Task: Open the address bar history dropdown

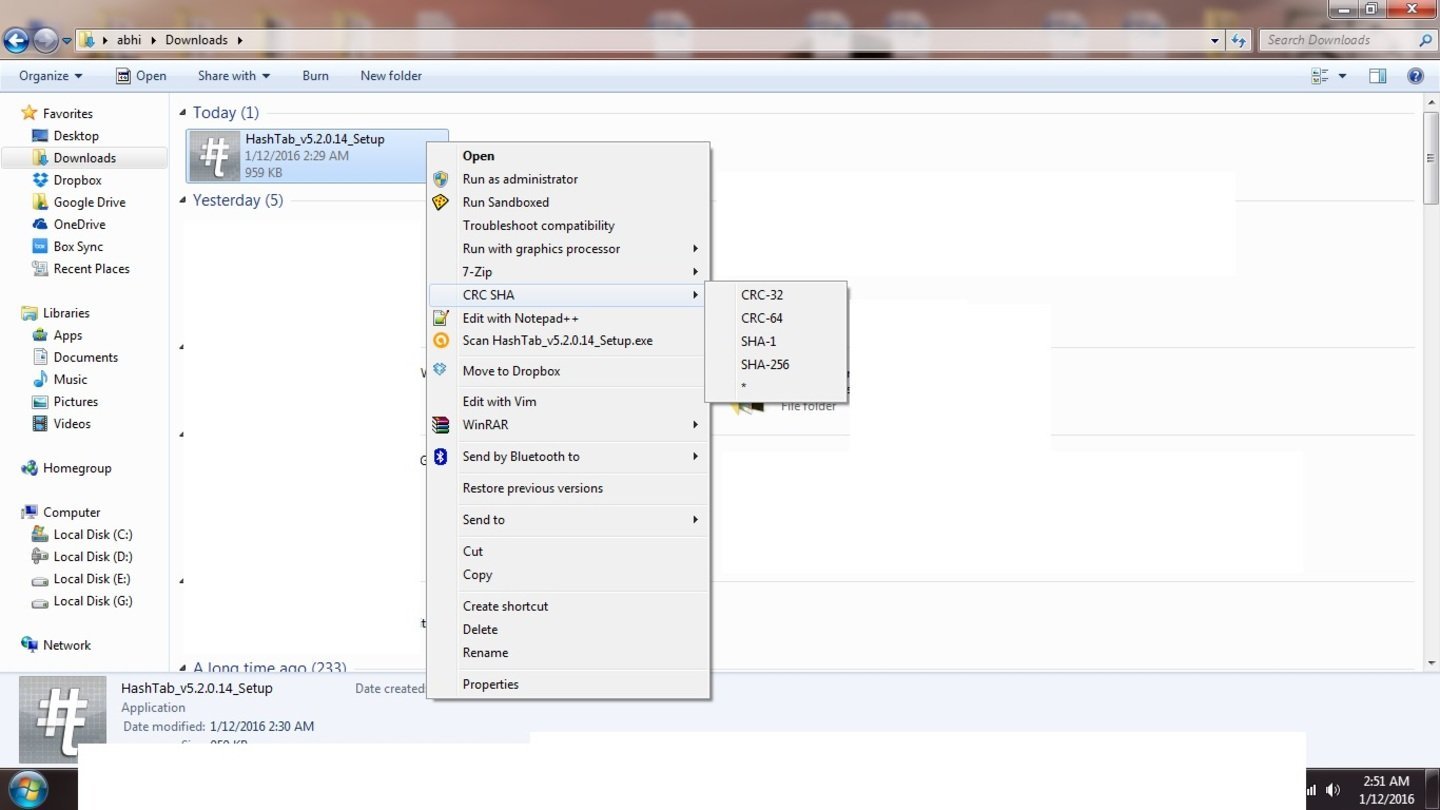Action: coord(1215,40)
